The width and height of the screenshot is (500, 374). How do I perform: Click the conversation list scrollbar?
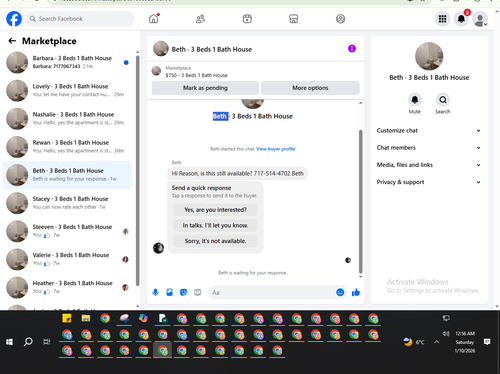(x=138, y=170)
